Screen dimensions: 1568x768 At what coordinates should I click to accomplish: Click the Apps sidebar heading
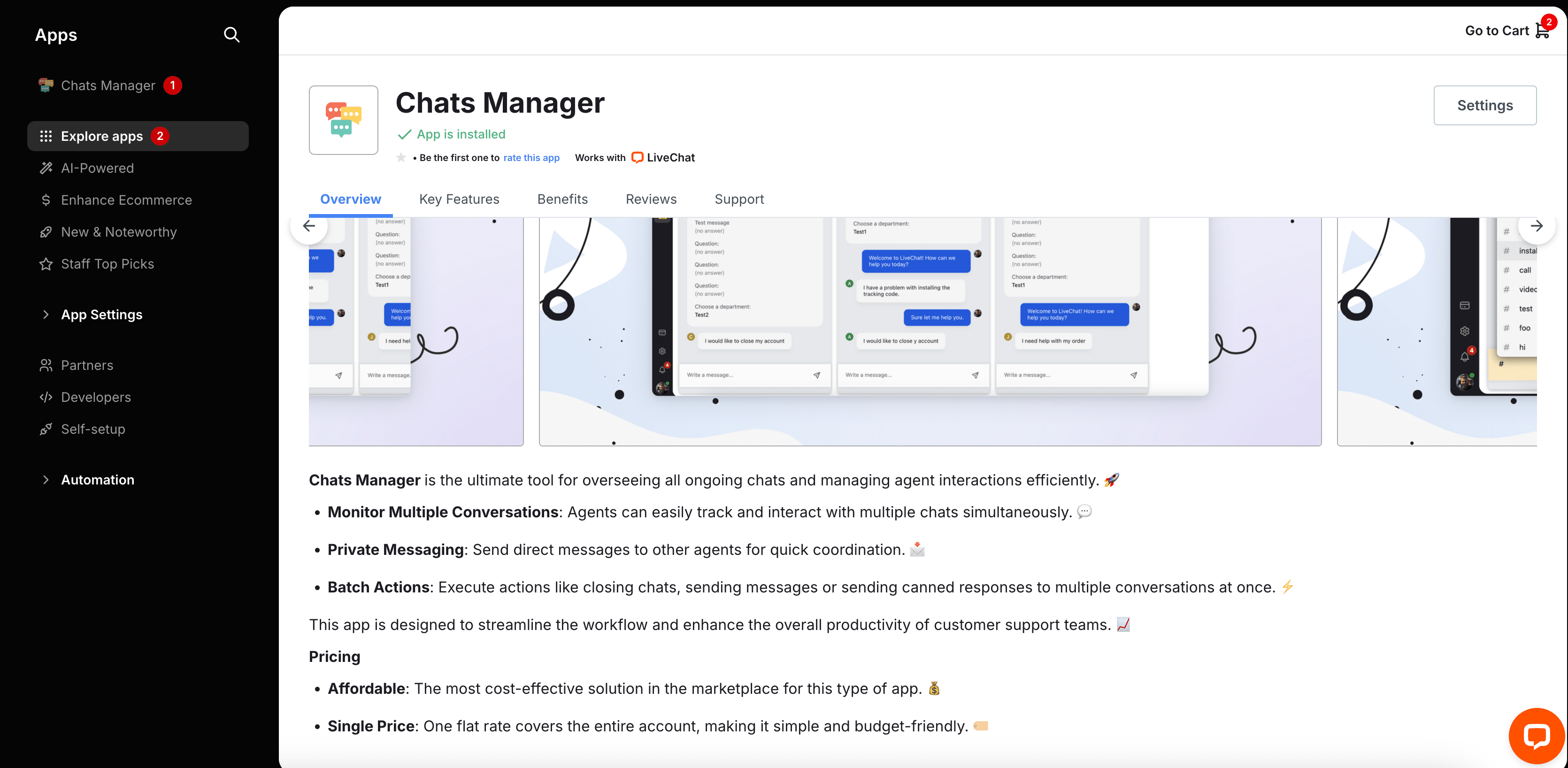(56, 35)
